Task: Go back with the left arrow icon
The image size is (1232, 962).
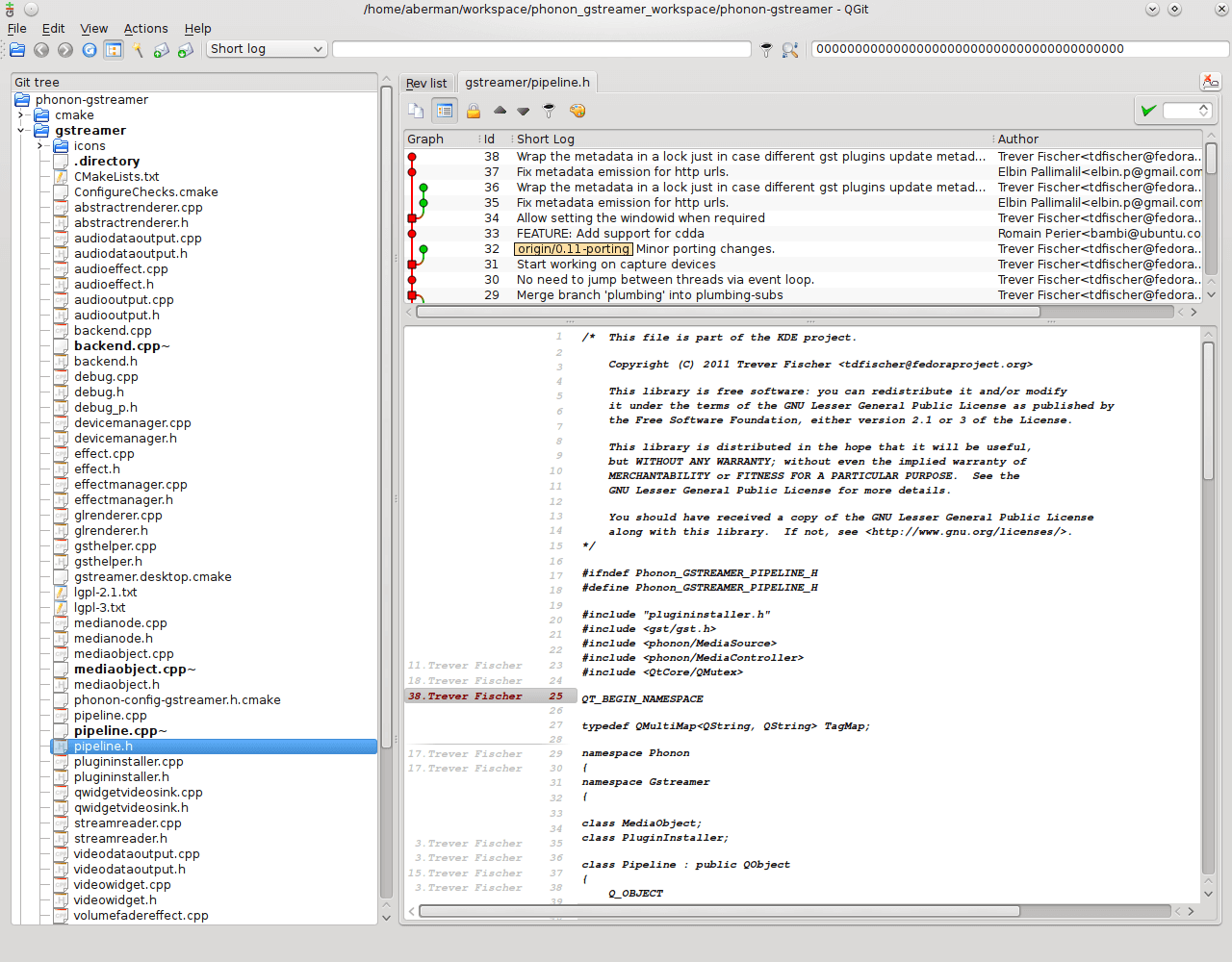Action: 41,49
